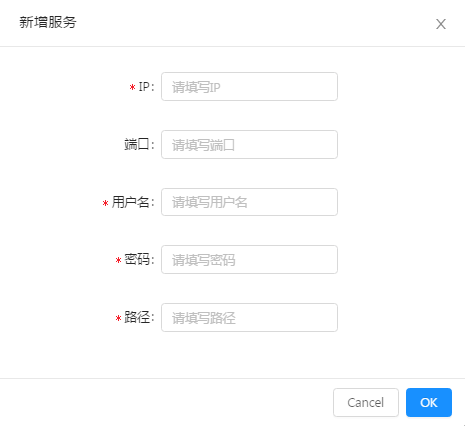This screenshot has height=426, width=465.
Task: Click the red required asterisk beside 密码
Action: (x=118, y=260)
